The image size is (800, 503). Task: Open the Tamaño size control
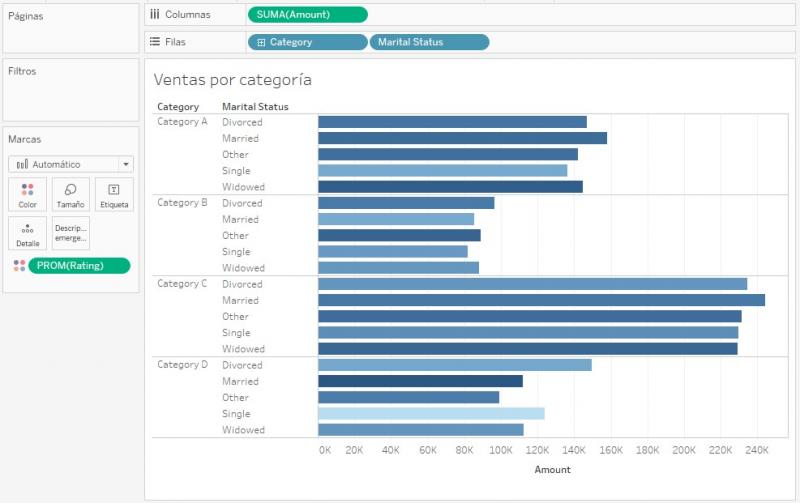70,194
